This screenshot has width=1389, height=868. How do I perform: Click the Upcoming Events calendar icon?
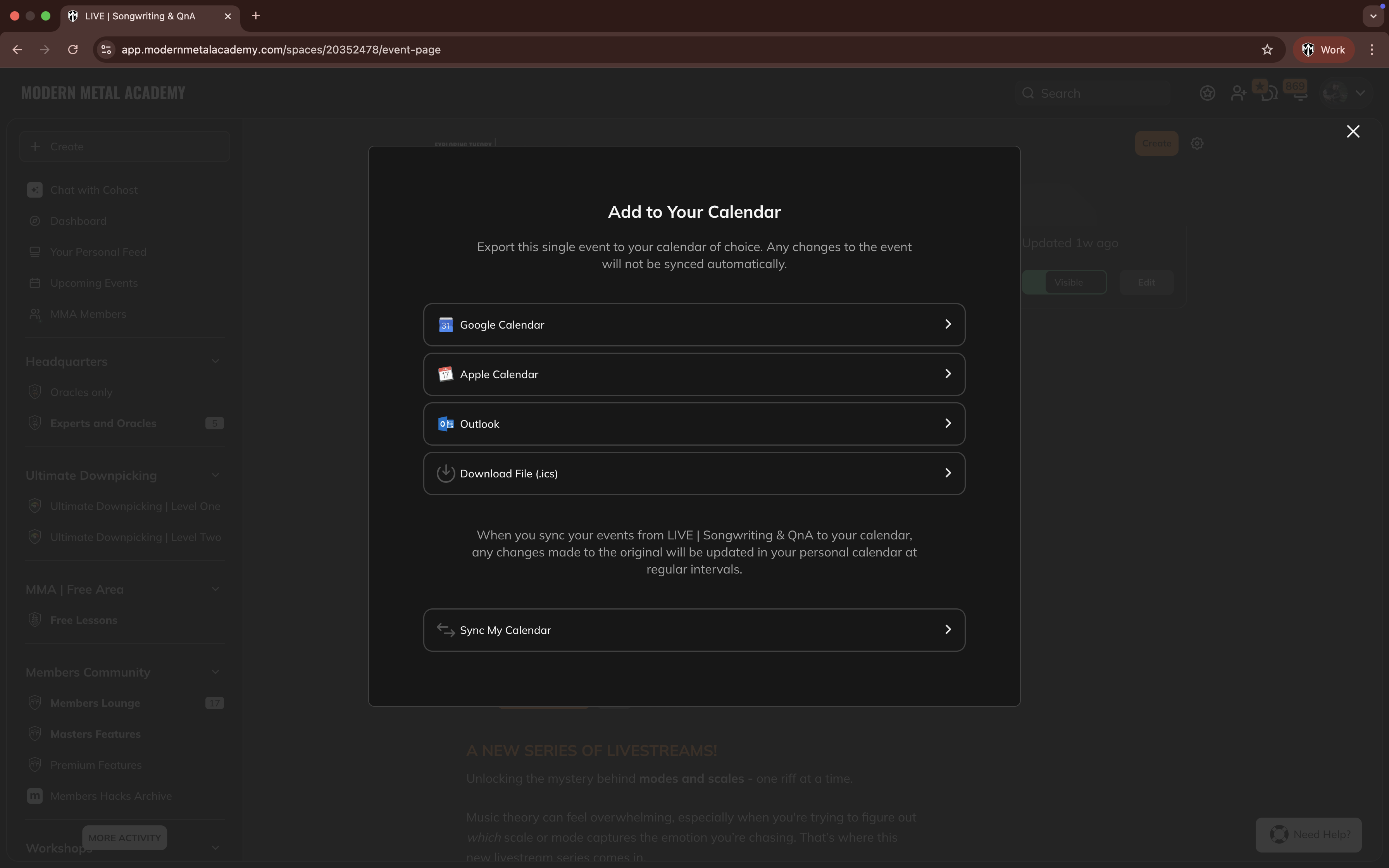pos(34,282)
